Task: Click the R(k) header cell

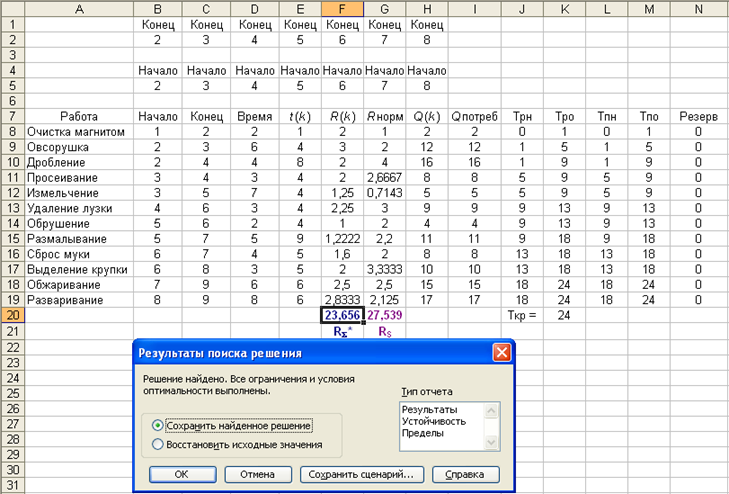Action: 342,116
